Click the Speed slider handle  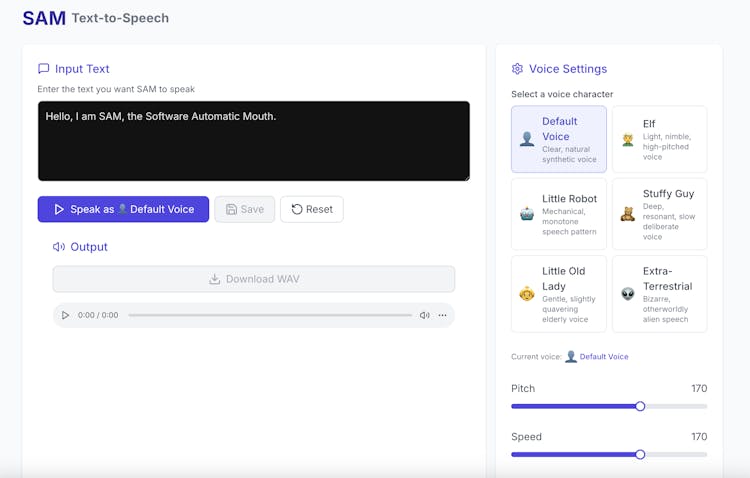(x=640, y=454)
